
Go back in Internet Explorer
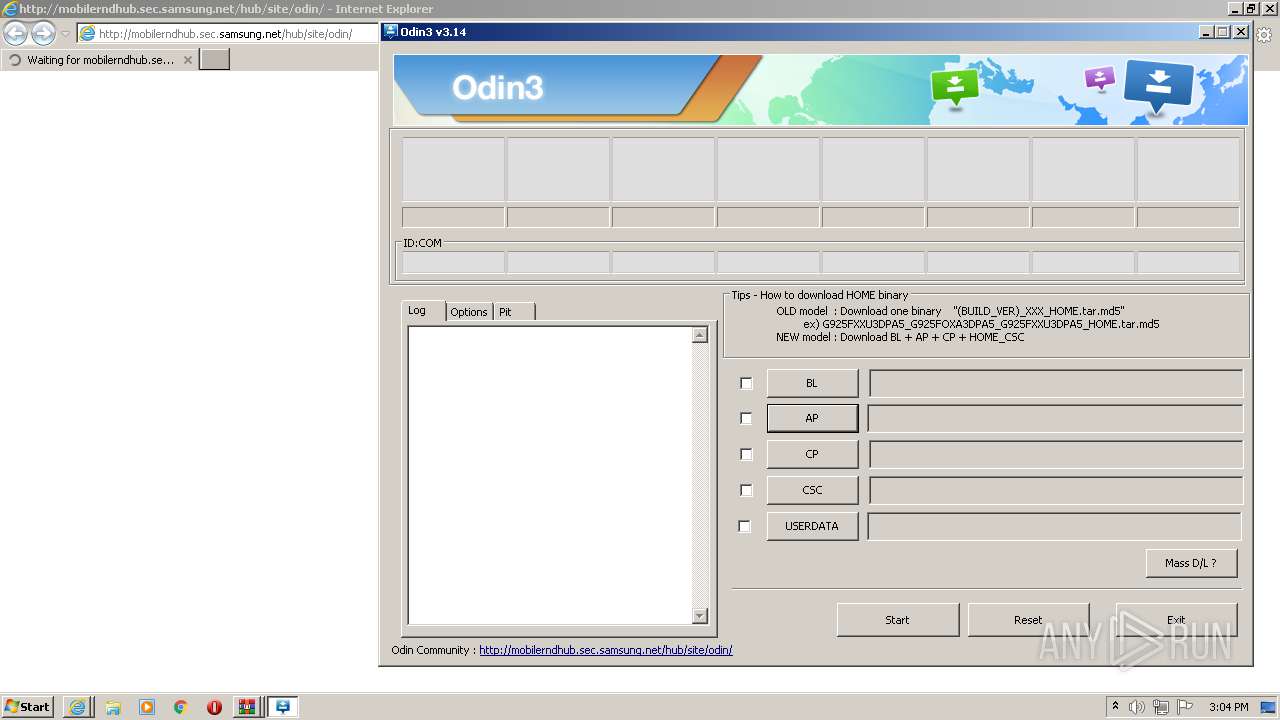(15, 33)
